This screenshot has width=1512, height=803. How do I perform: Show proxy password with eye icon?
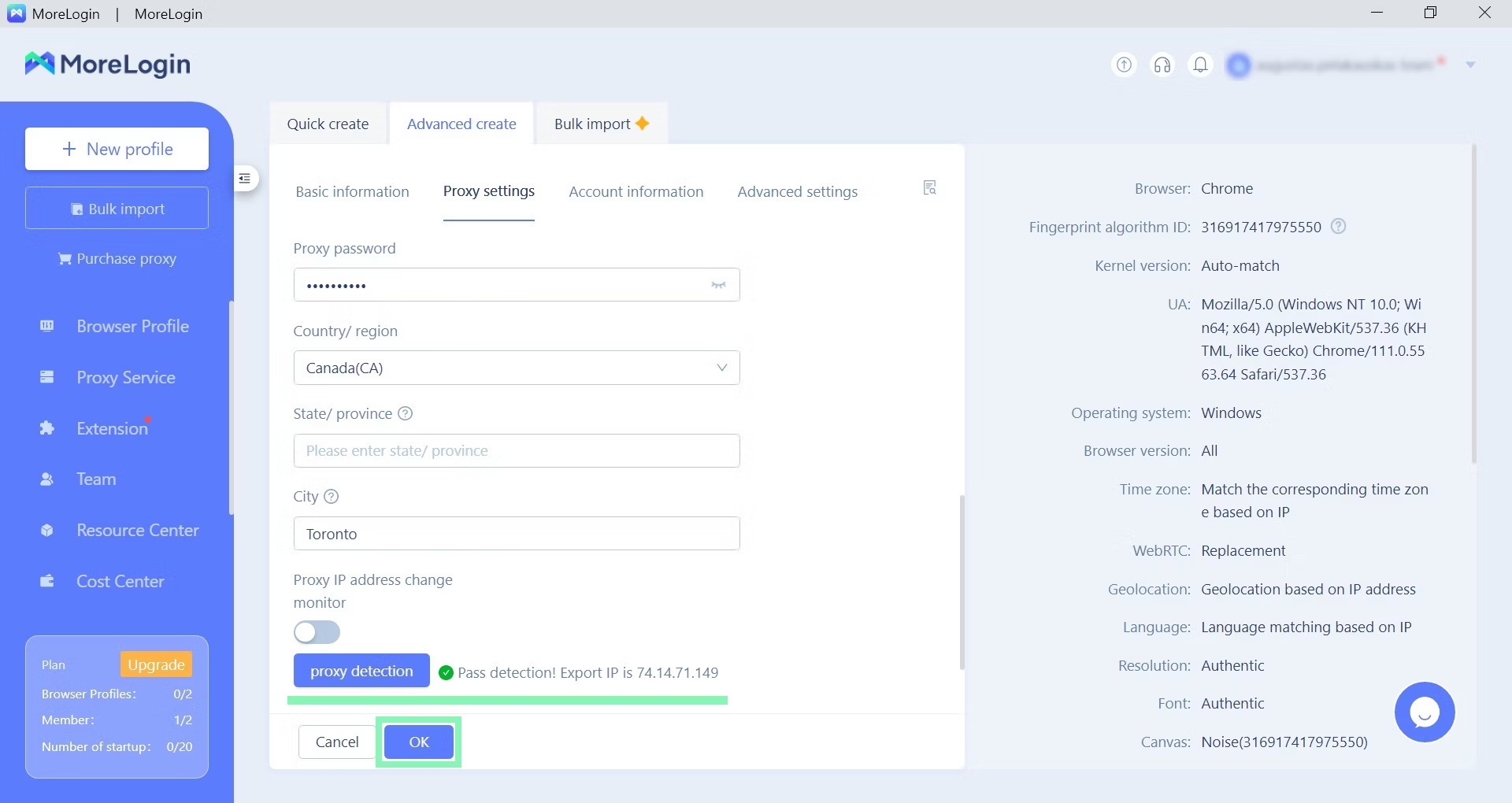pos(718,285)
